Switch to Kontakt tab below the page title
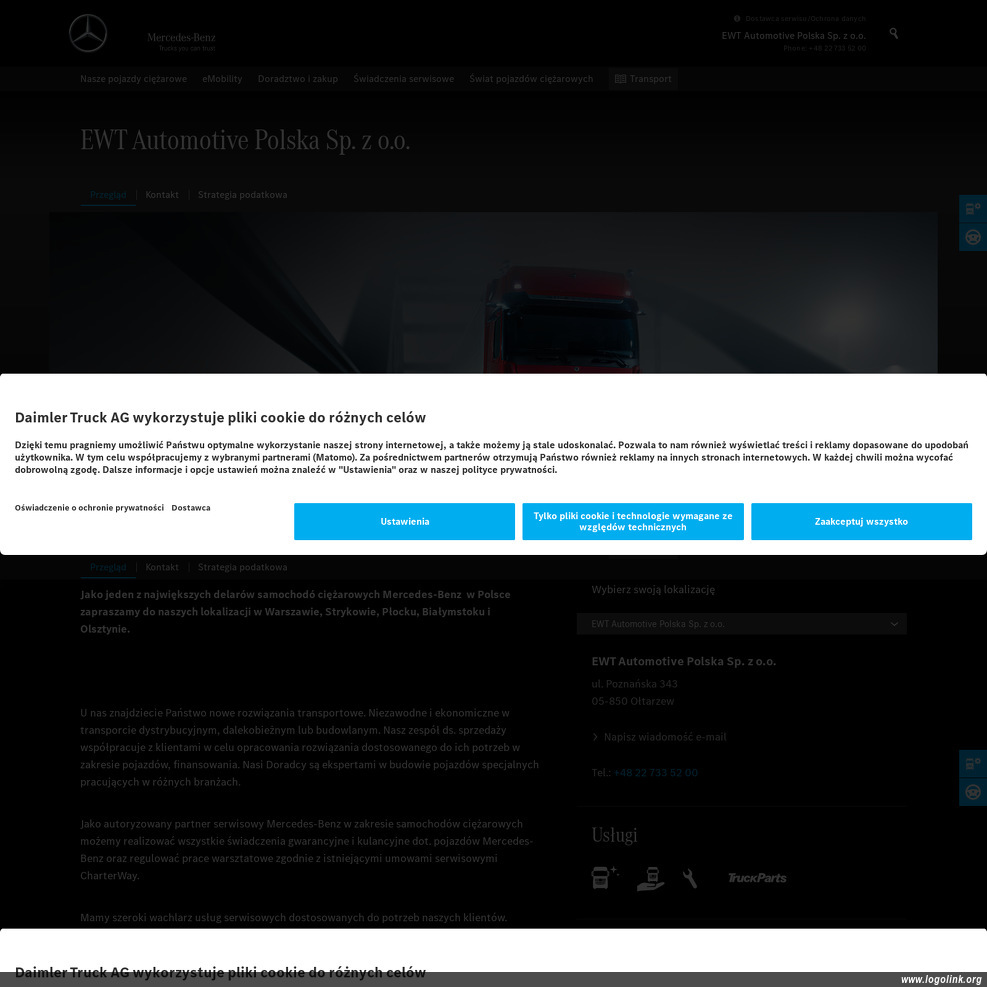This screenshot has width=987, height=987. click(x=162, y=195)
